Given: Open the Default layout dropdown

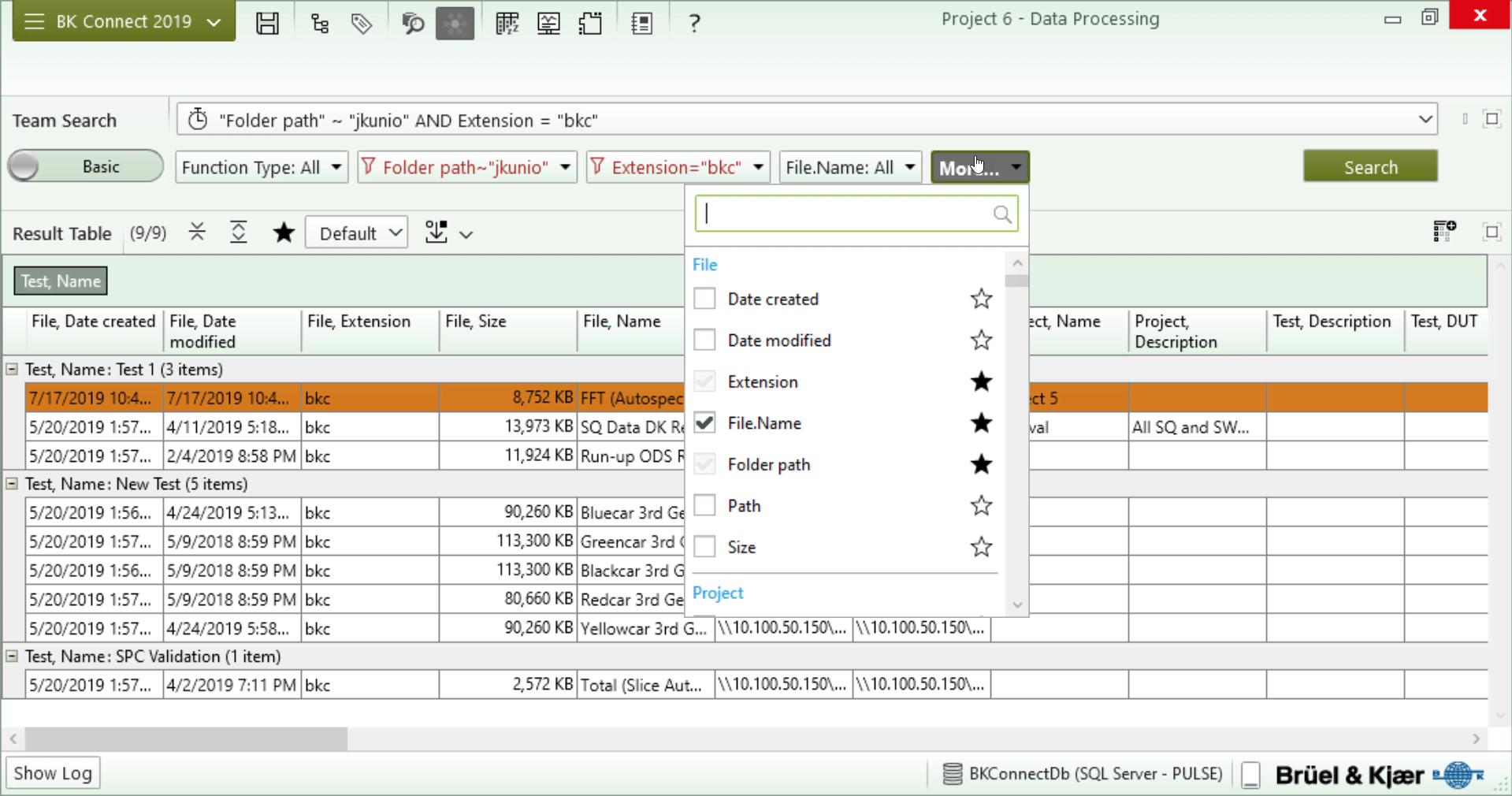Looking at the screenshot, I should [357, 233].
